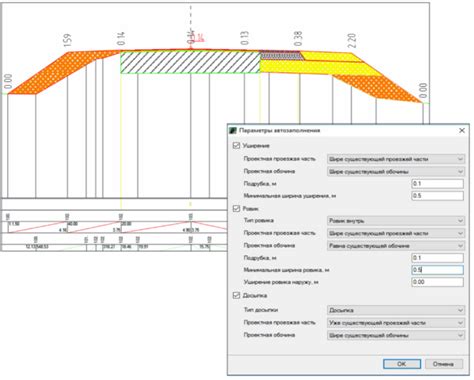Confirm settings with the OK button
Viewport: 474px width, 380px height.
402,364
